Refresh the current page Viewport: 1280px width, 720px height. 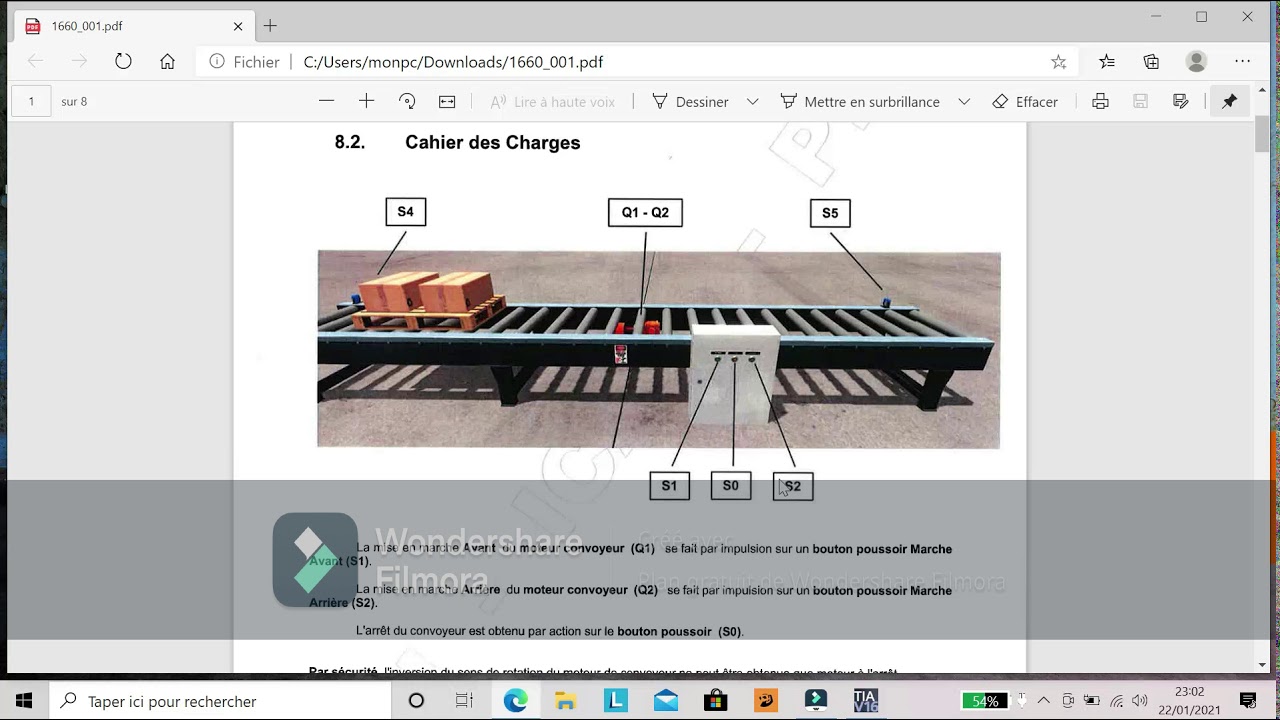123,61
